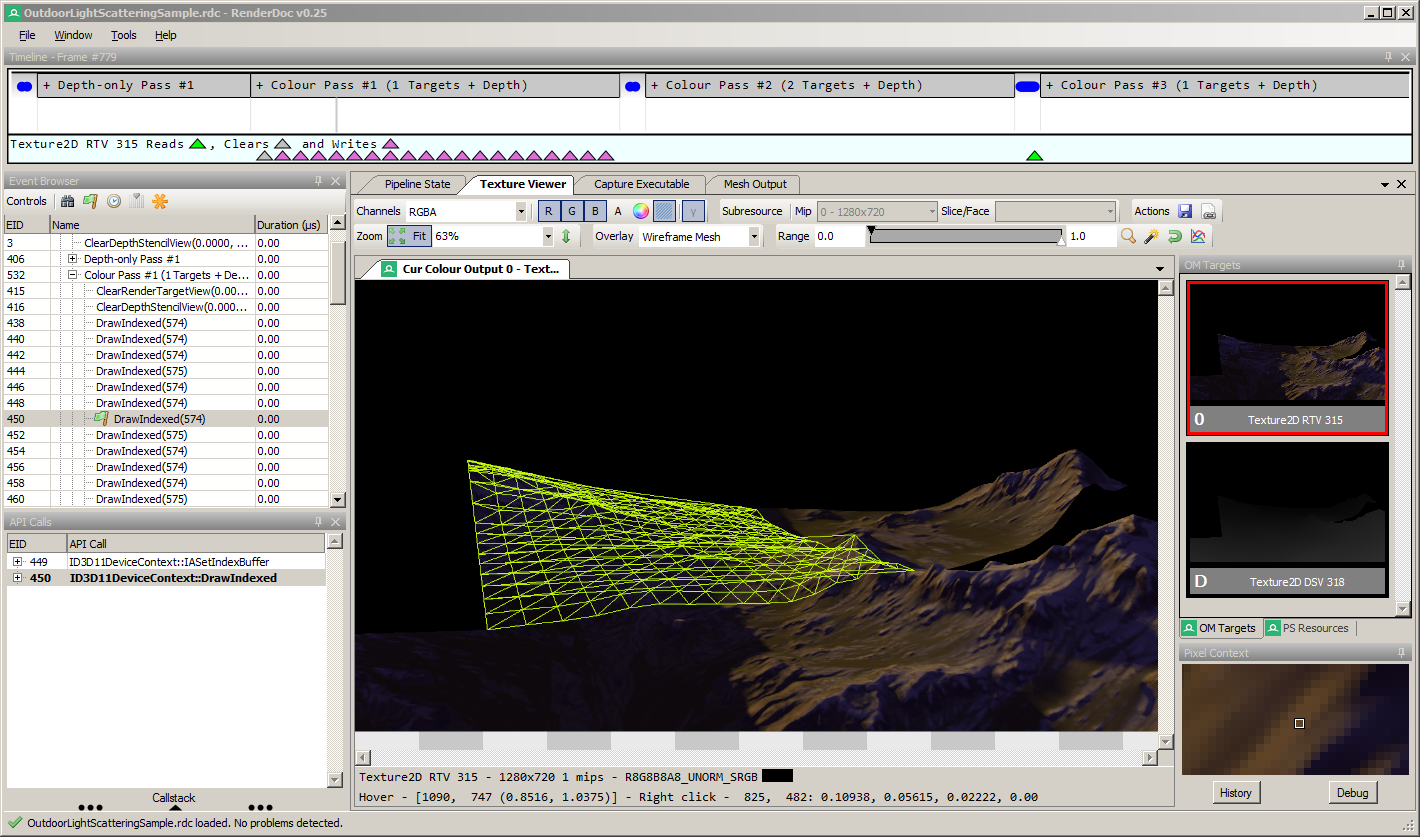The width and height of the screenshot is (1420, 837).
Task: Select the OM Targets tab
Action: pyautogui.click(x=1220, y=628)
